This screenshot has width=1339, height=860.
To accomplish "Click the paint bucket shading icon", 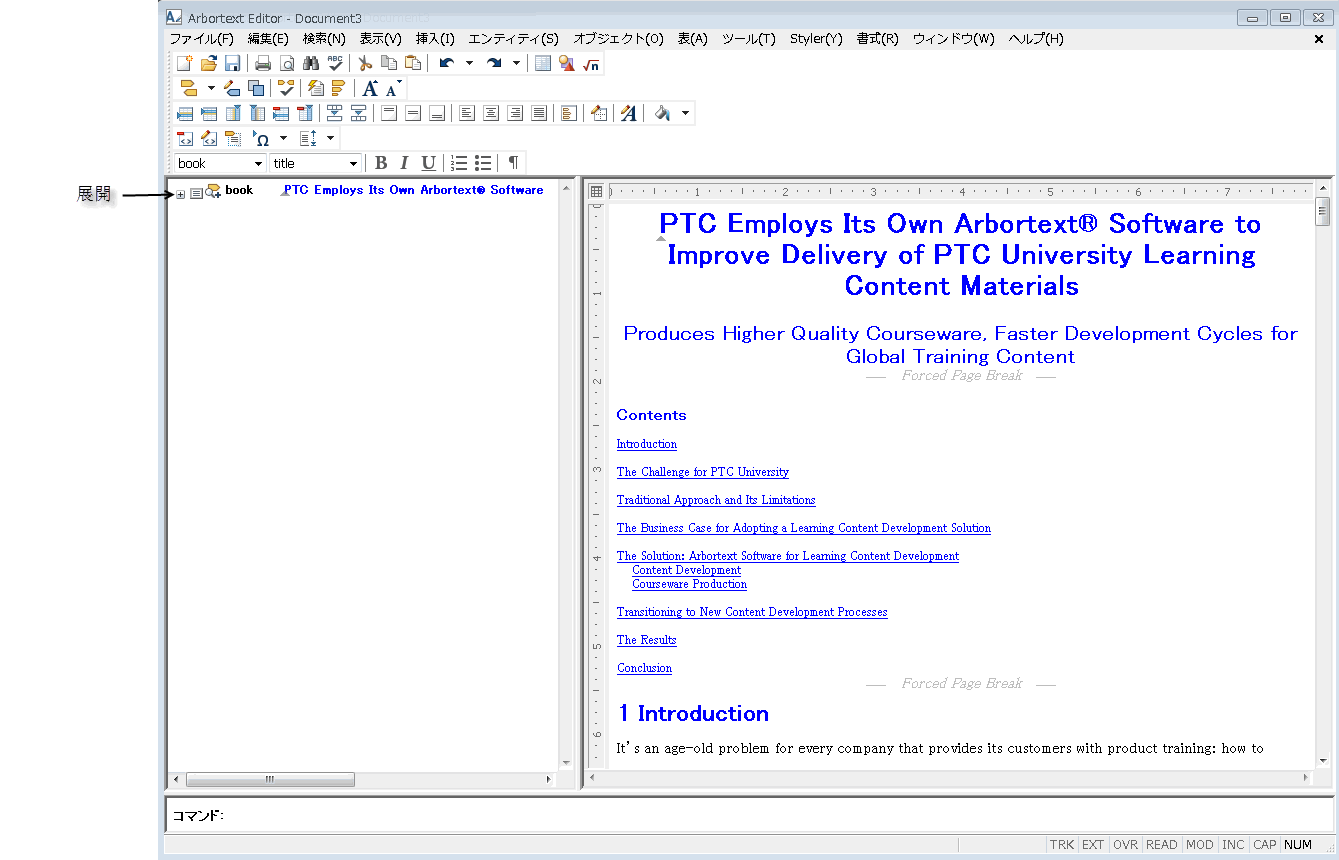I will 662,113.
